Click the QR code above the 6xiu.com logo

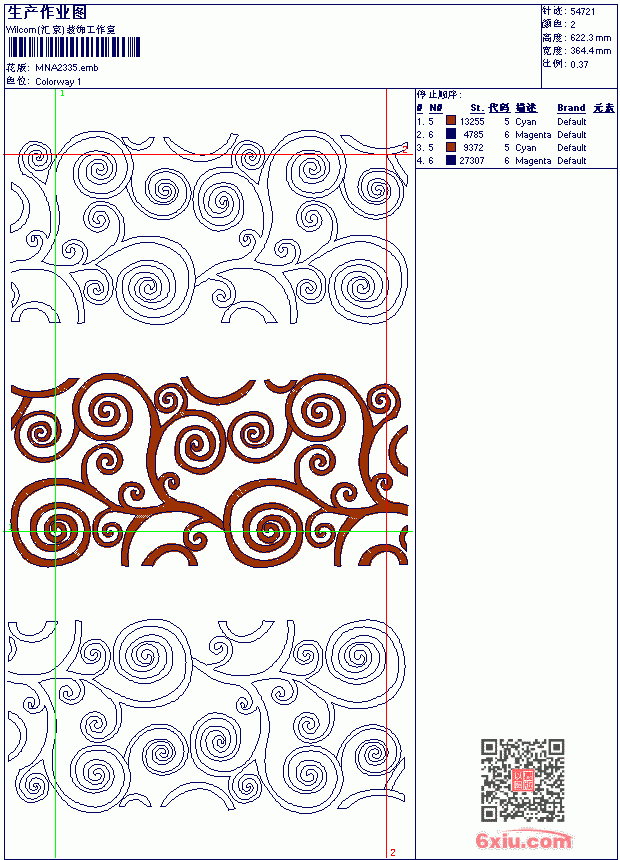tap(523, 780)
